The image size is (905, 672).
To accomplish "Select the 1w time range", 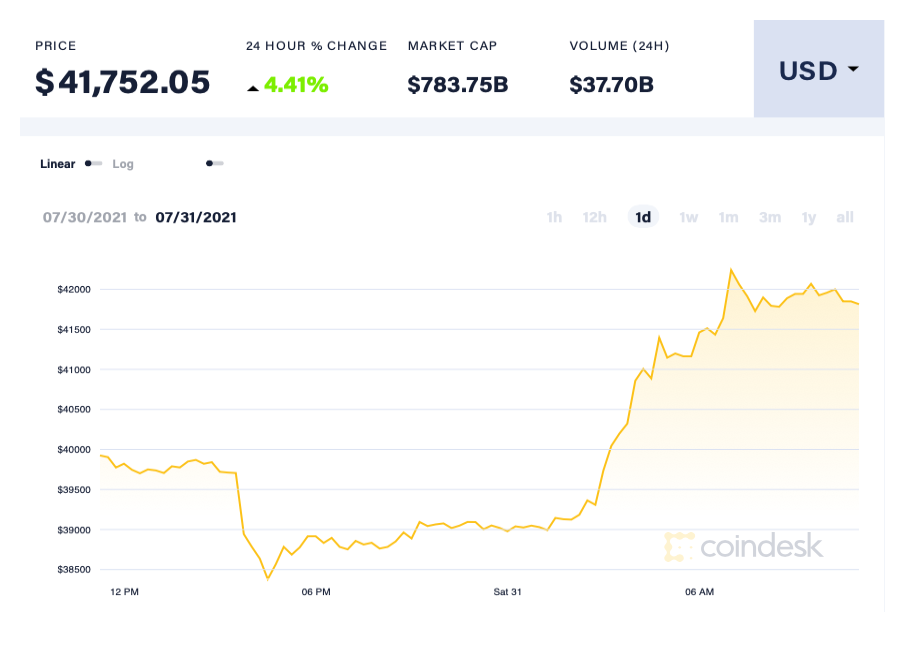I will [688, 217].
